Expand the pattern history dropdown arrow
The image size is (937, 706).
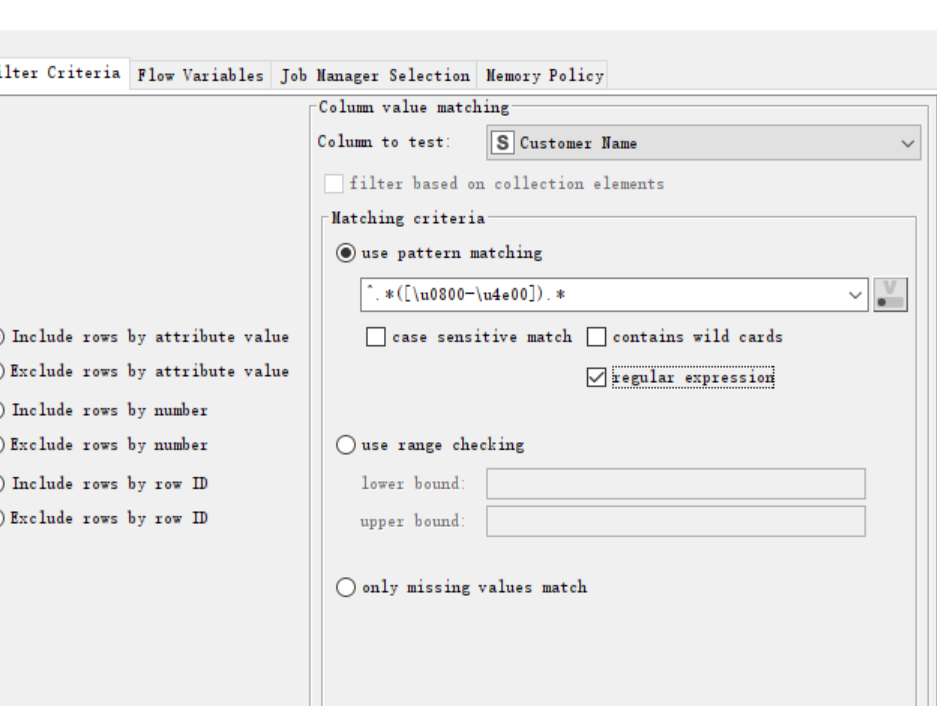click(x=853, y=296)
